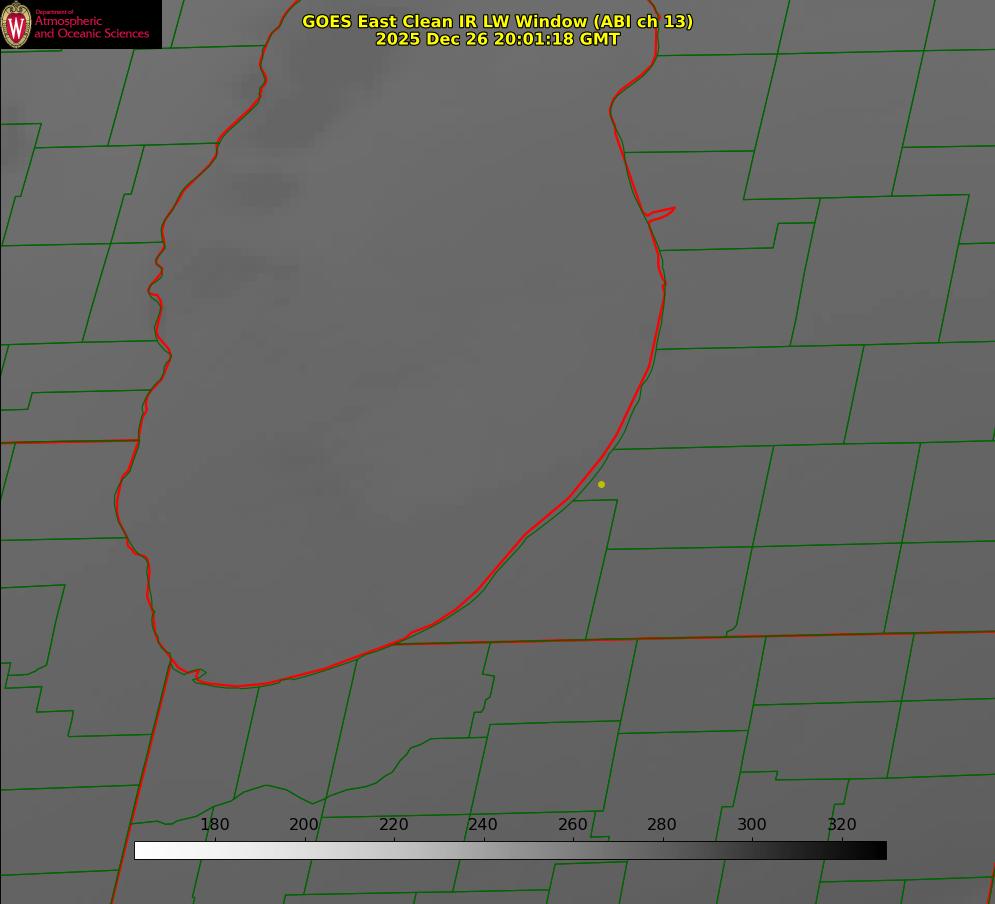Click the 320 colorbar label
The width and height of the screenshot is (995, 904).
click(x=842, y=824)
